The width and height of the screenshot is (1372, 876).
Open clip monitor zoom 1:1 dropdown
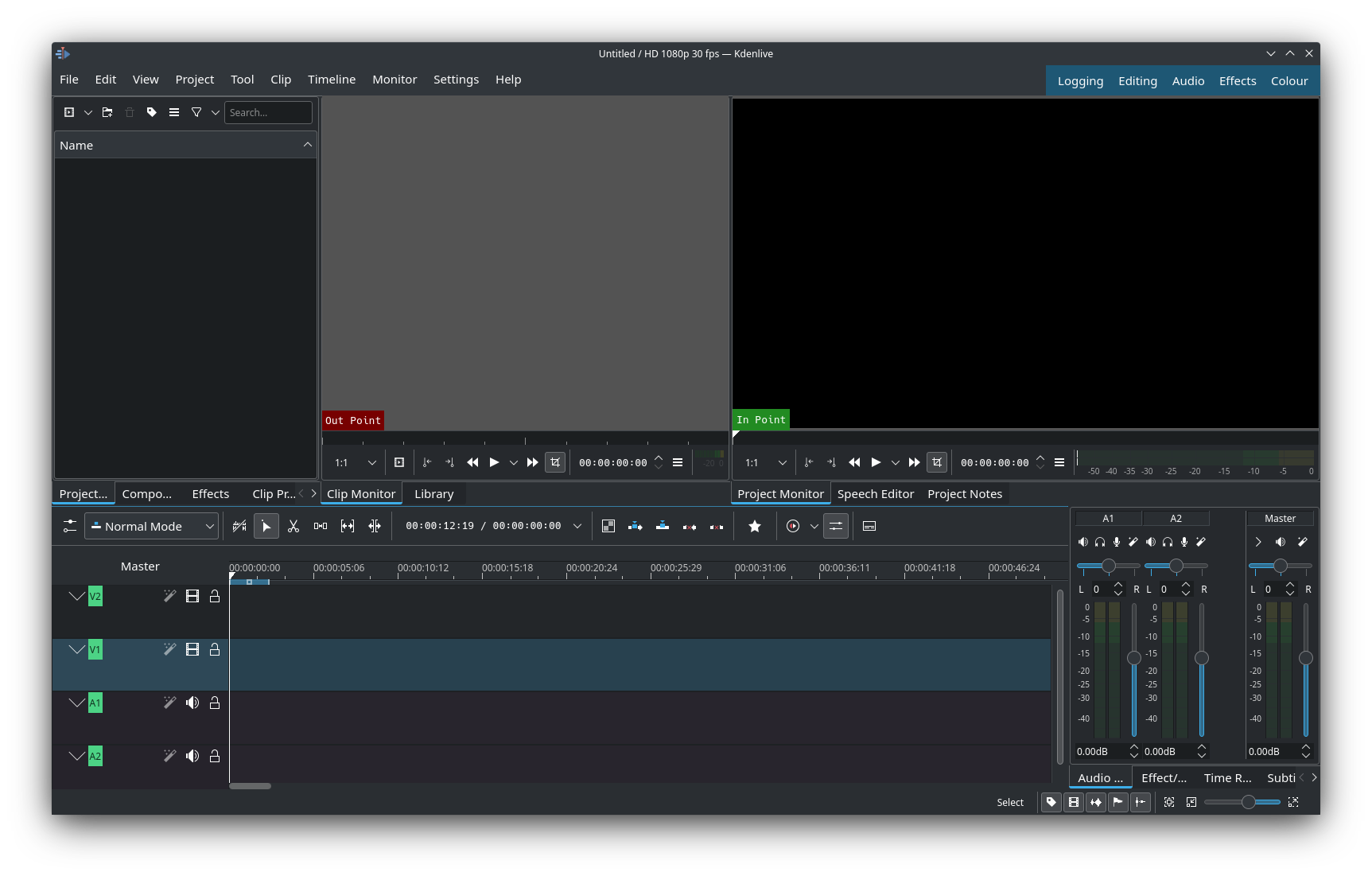click(356, 462)
